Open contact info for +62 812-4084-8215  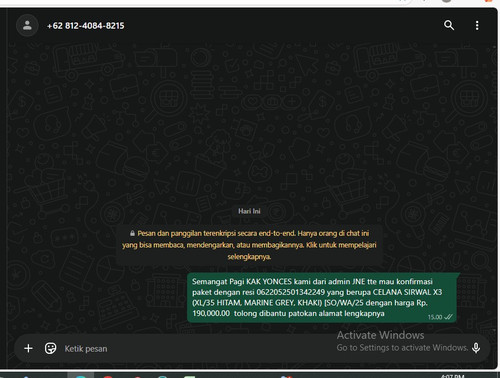pos(86,26)
